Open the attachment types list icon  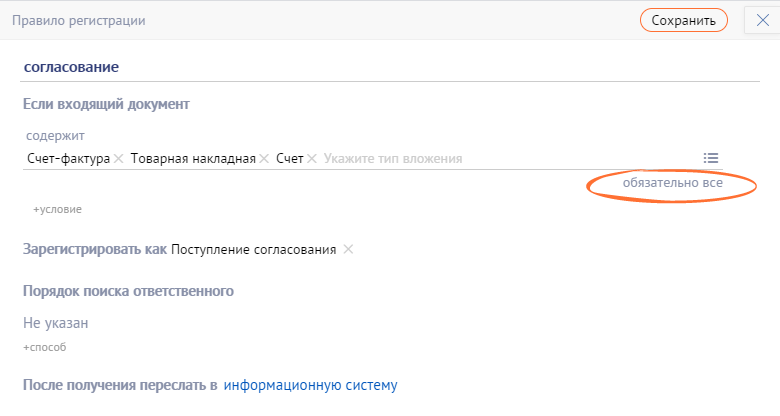click(711, 158)
